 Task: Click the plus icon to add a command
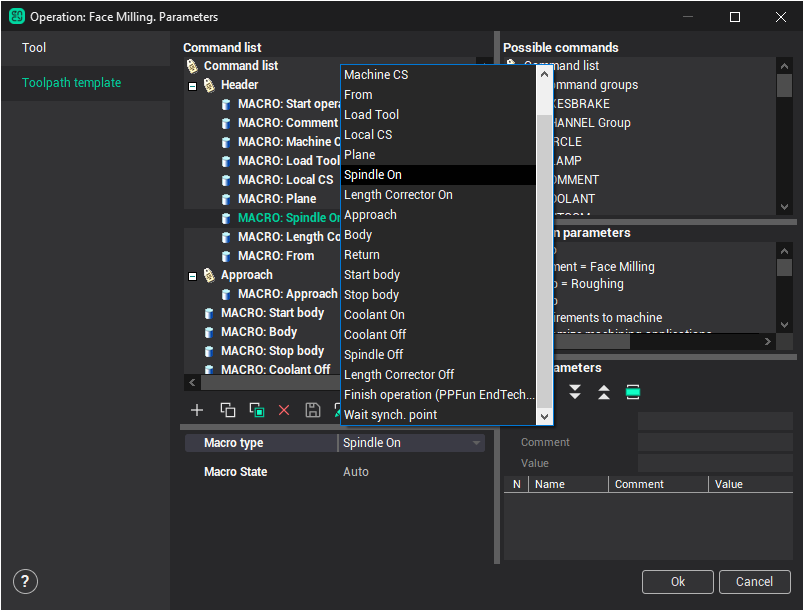click(x=197, y=410)
